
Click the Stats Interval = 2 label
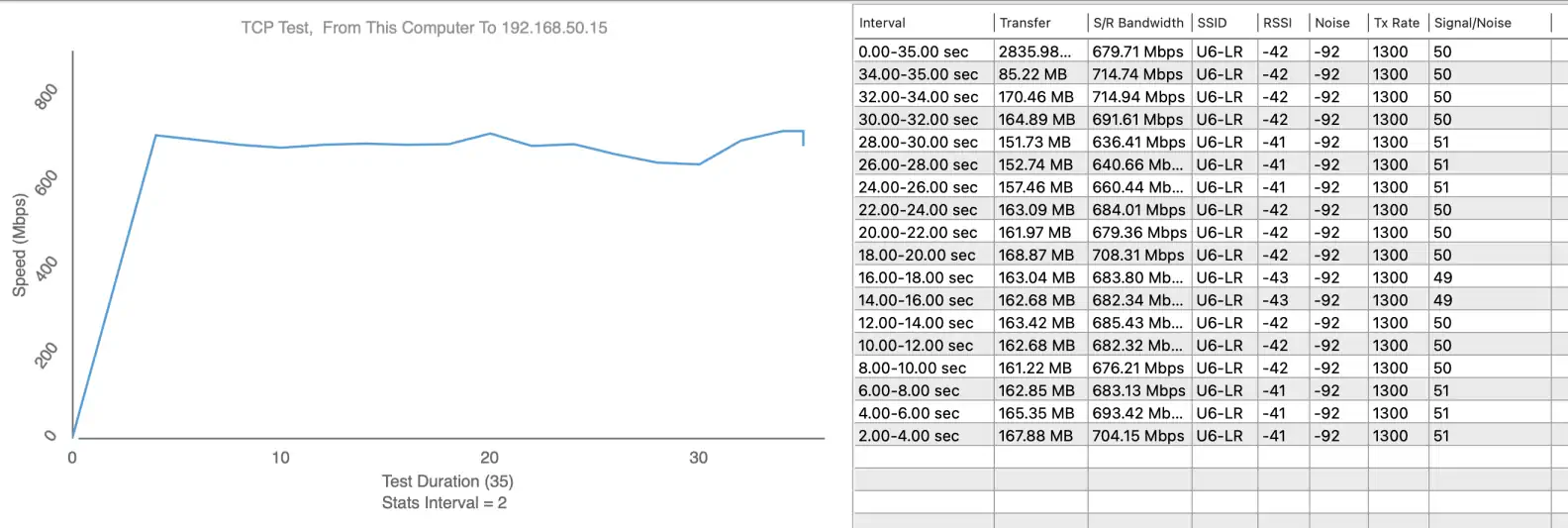(x=443, y=503)
